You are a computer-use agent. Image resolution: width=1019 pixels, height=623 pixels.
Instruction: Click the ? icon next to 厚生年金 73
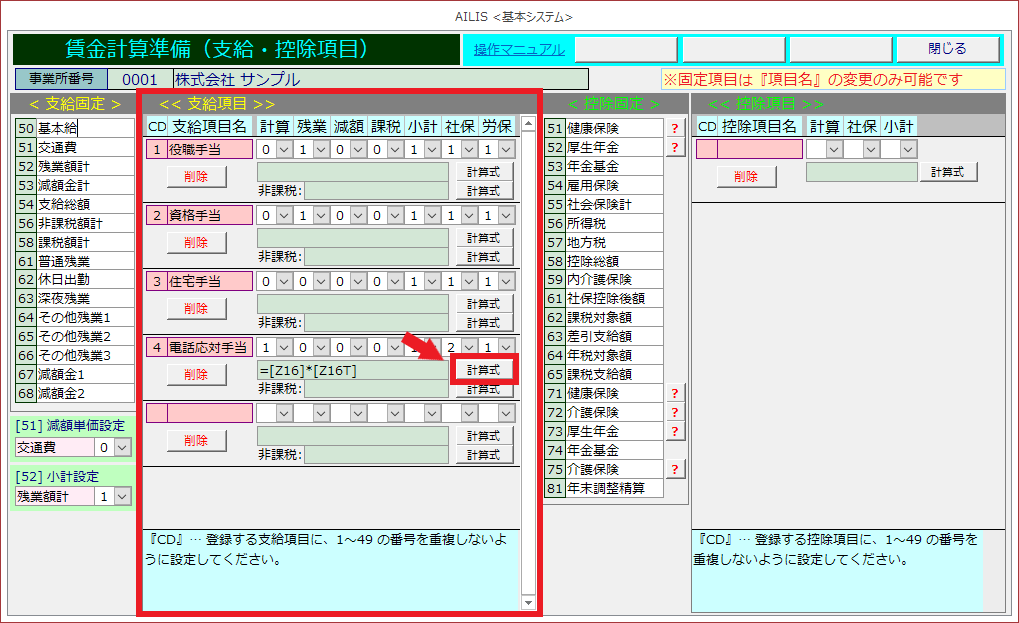pyautogui.click(x=675, y=431)
